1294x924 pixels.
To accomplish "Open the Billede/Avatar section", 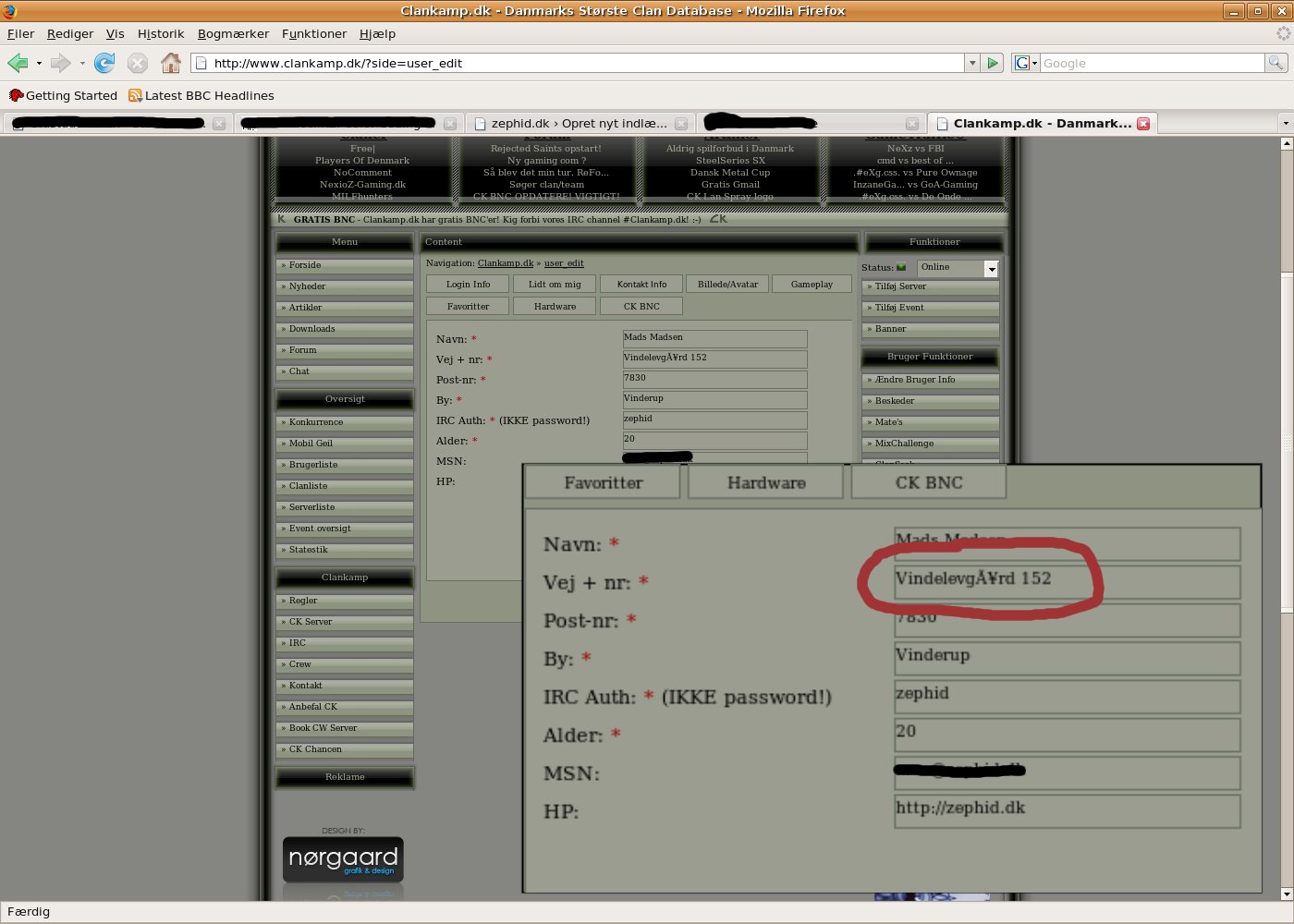I will click(727, 285).
